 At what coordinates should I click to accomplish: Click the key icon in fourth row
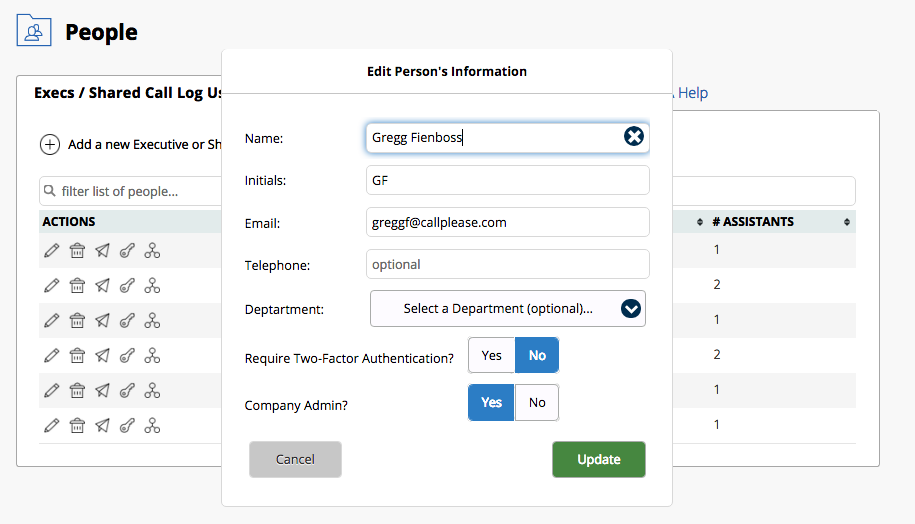[x=127, y=356]
